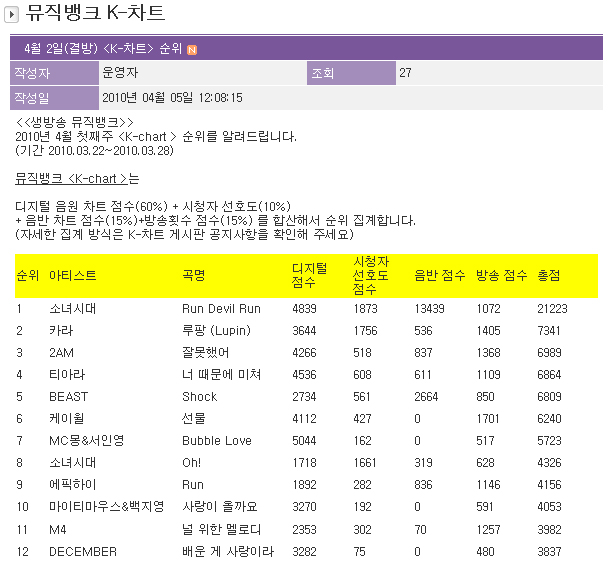This screenshot has width=611, height=562.
Task: Select total score 4326
Action: tap(549, 463)
